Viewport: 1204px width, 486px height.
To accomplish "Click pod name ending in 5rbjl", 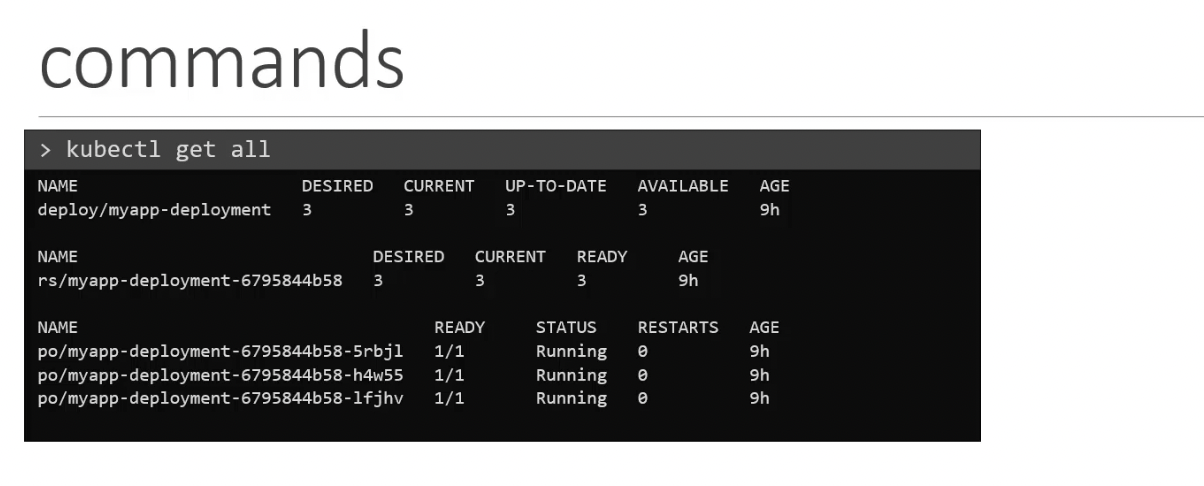I will [220, 352].
